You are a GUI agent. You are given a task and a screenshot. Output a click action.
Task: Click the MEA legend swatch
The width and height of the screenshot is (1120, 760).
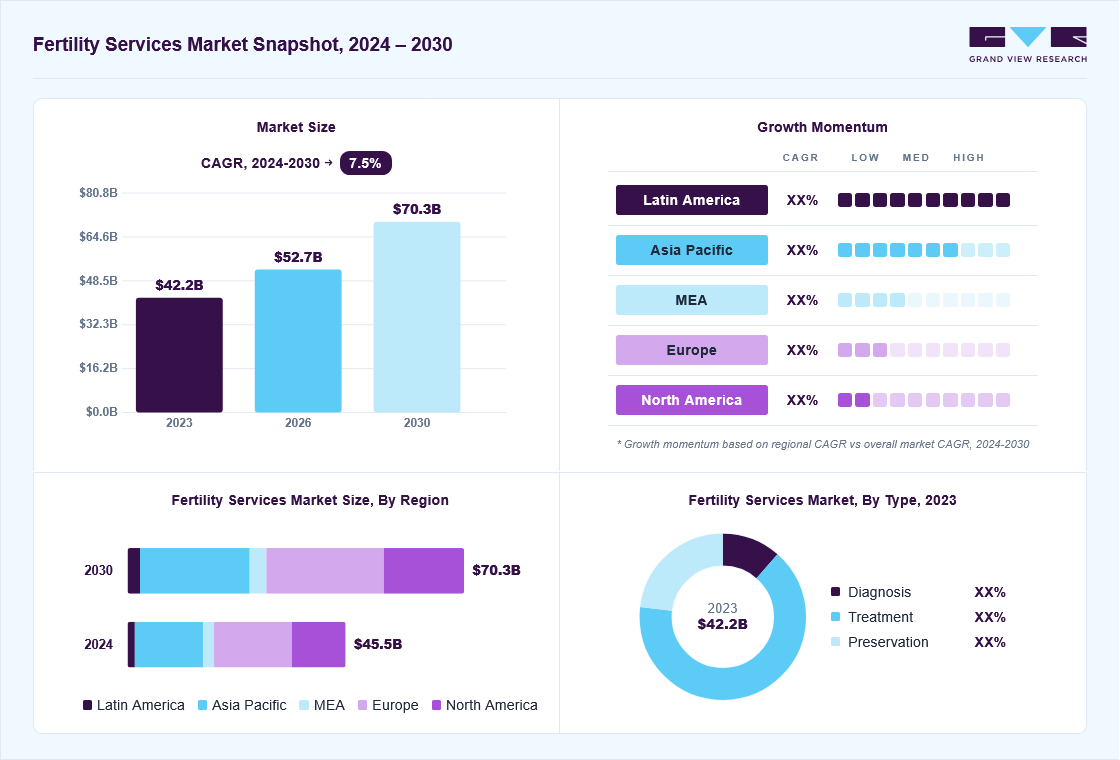pyautogui.click(x=304, y=705)
